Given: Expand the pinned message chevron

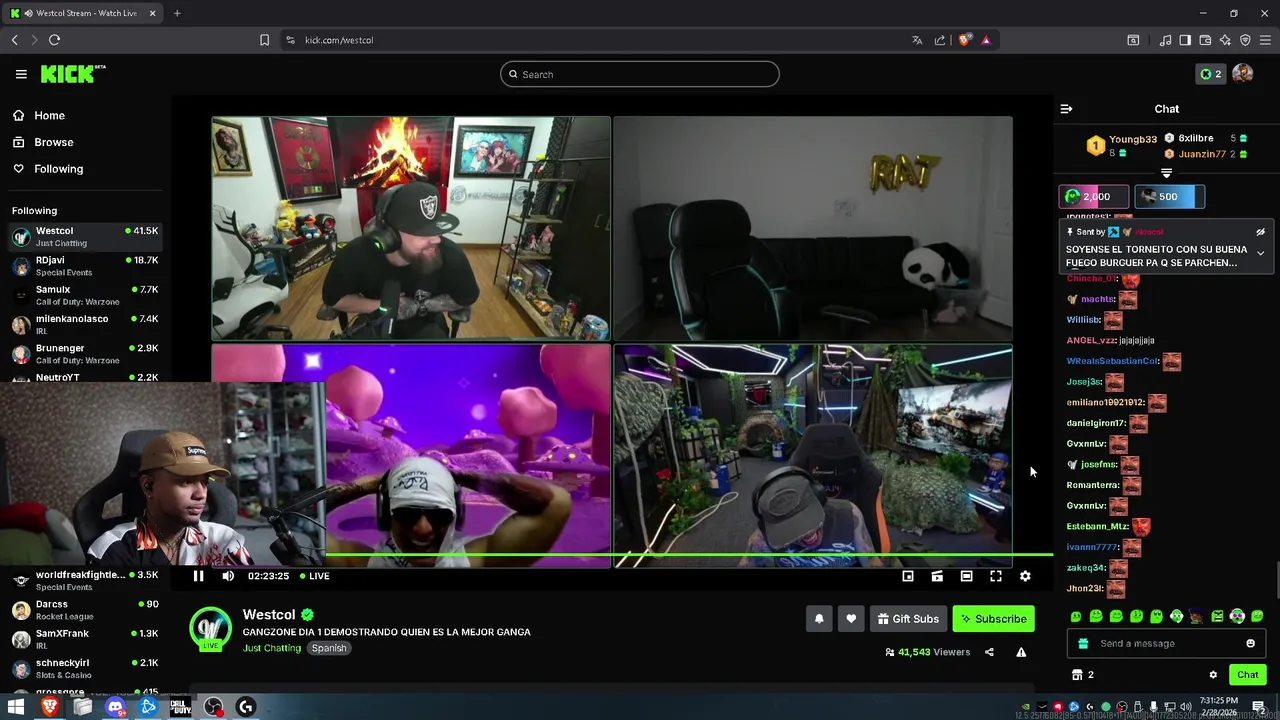Looking at the screenshot, I should coord(1260,253).
